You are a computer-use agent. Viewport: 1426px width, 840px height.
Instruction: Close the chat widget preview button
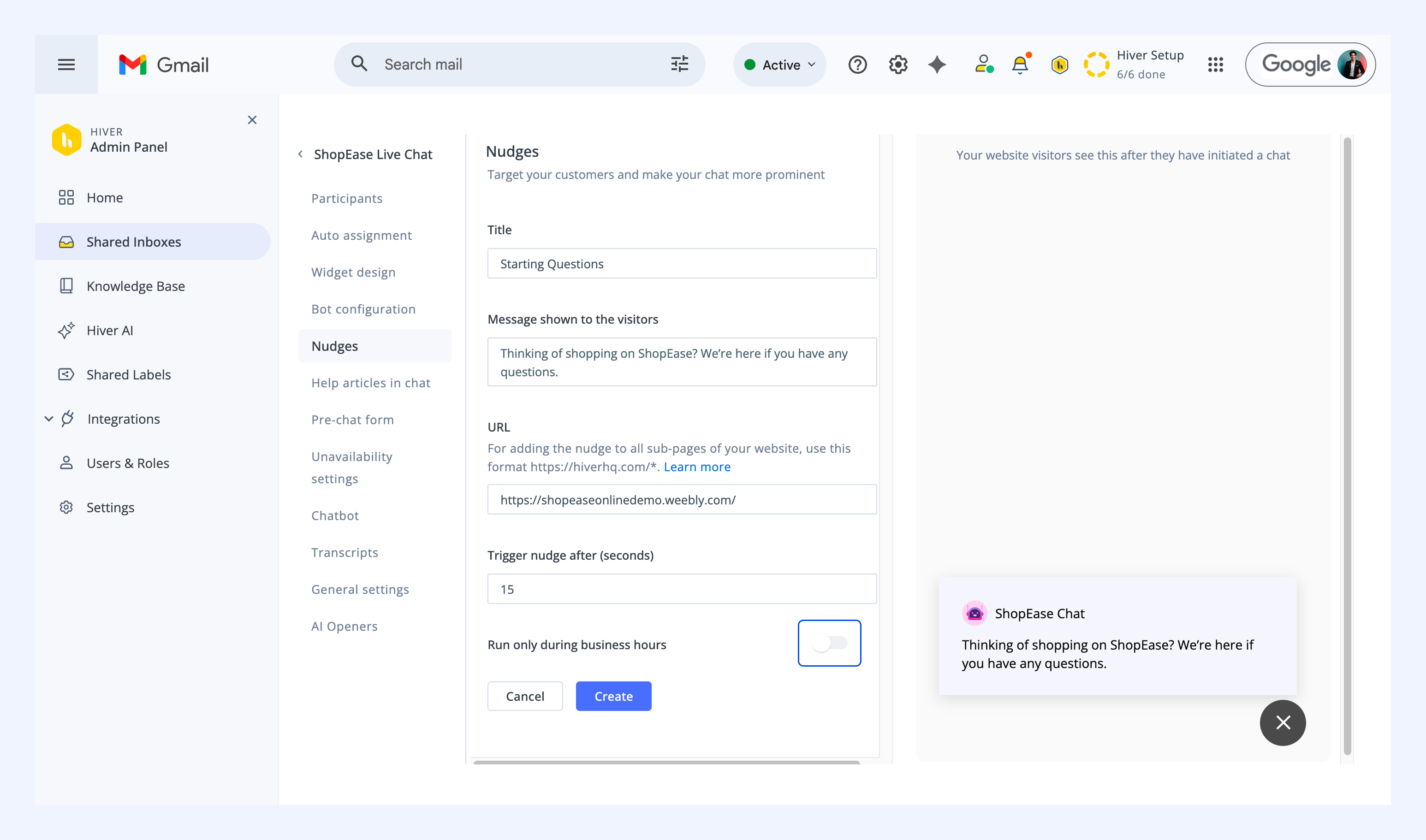[x=1283, y=723]
